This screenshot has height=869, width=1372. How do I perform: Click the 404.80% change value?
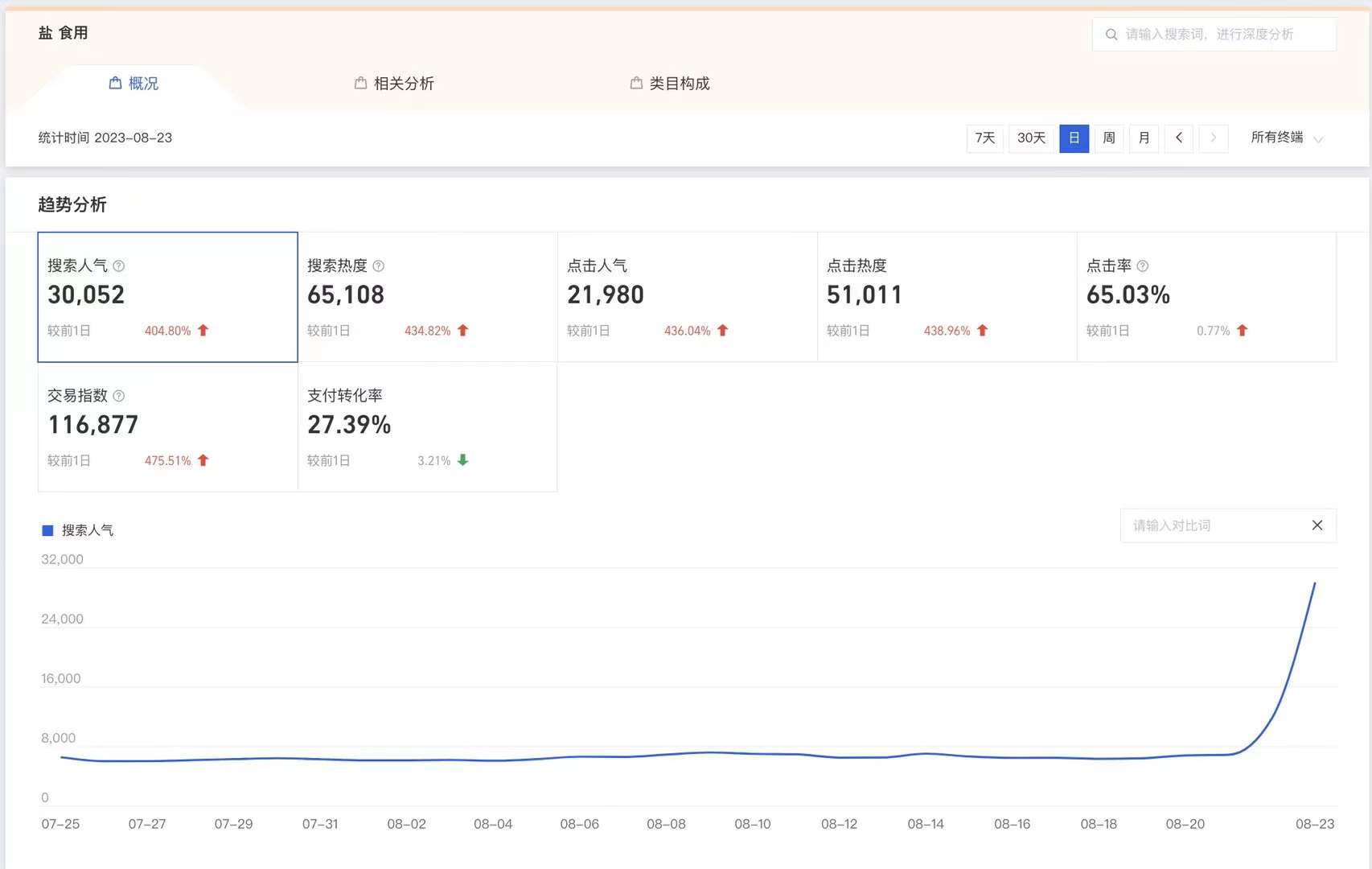tap(167, 331)
